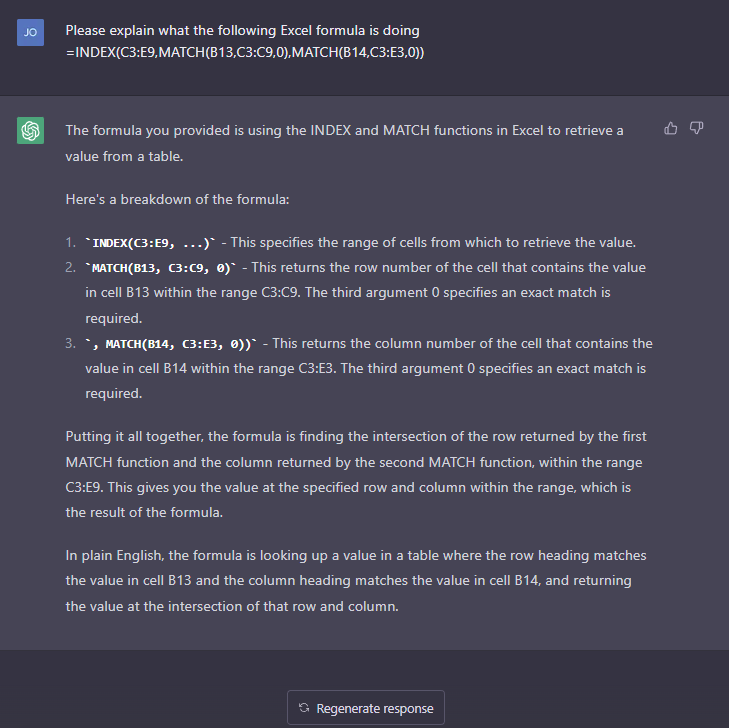Image resolution: width=729 pixels, height=728 pixels.
Task: Click the =INDEX formula line in the prompt
Action: click(x=245, y=52)
